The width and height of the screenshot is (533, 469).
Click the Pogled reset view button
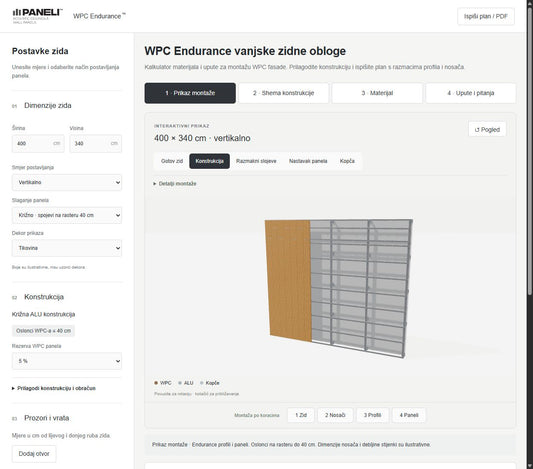tap(487, 129)
